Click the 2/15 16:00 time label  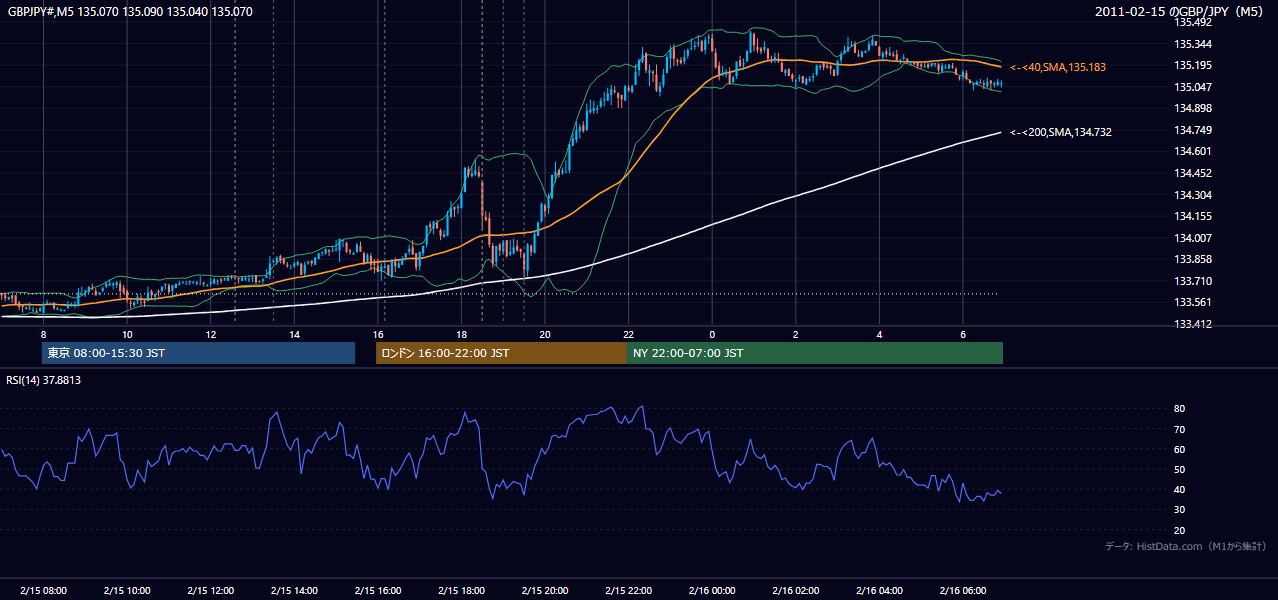(378, 590)
